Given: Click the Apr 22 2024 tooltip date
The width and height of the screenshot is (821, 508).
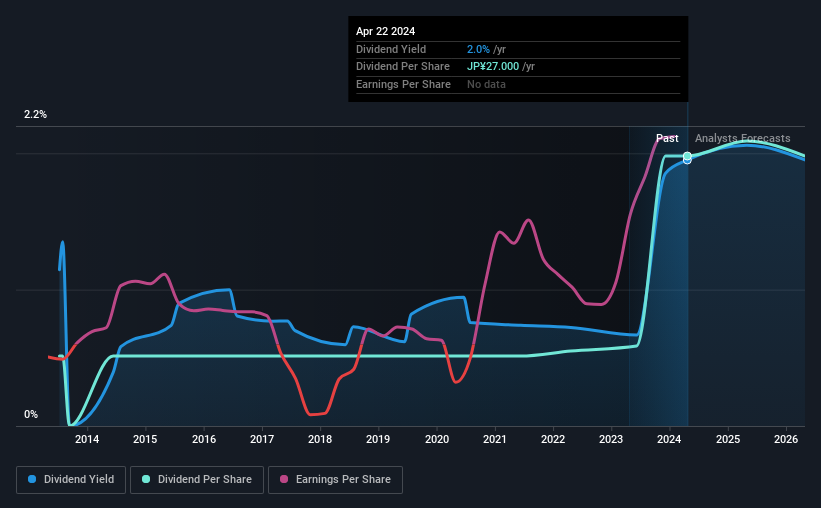Looking at the screenshot, I should pyautogui.click(x=385, y=31).
